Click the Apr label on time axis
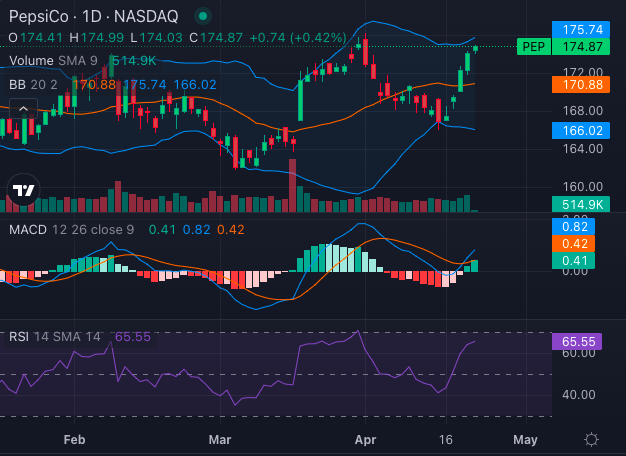The image size is (626, 456). coord(365,440)
